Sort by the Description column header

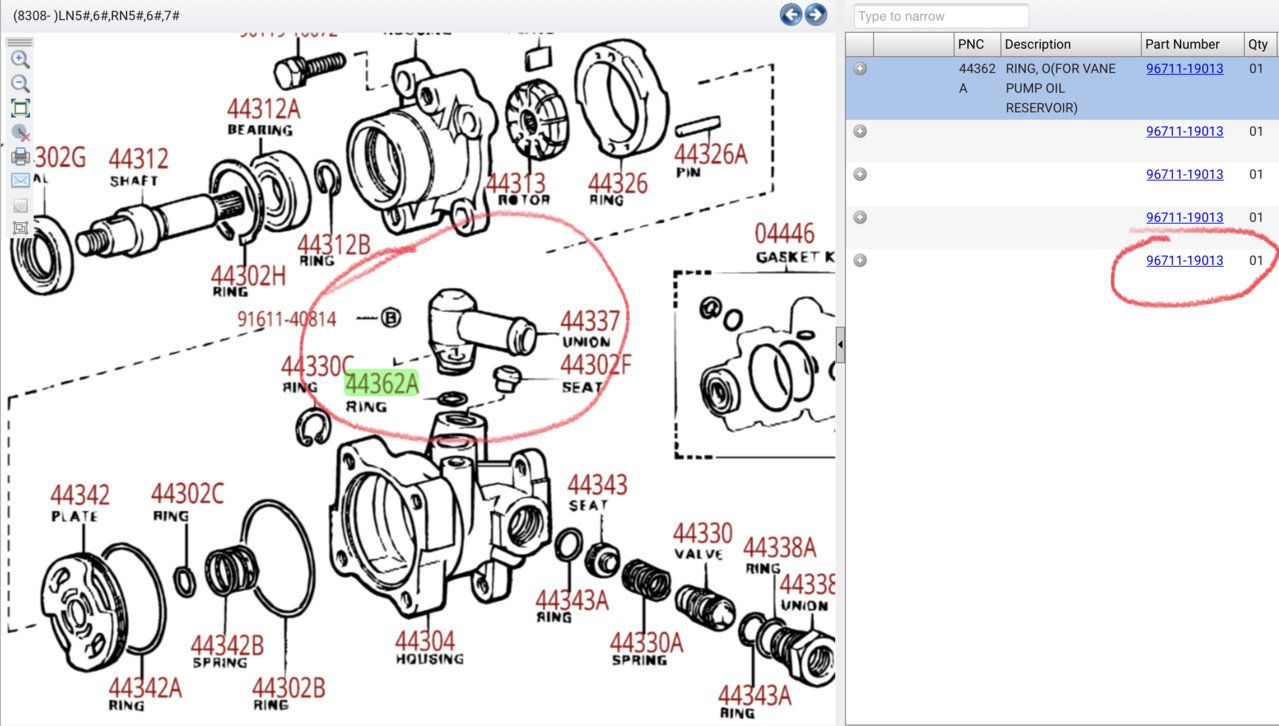click(1071, 44)
